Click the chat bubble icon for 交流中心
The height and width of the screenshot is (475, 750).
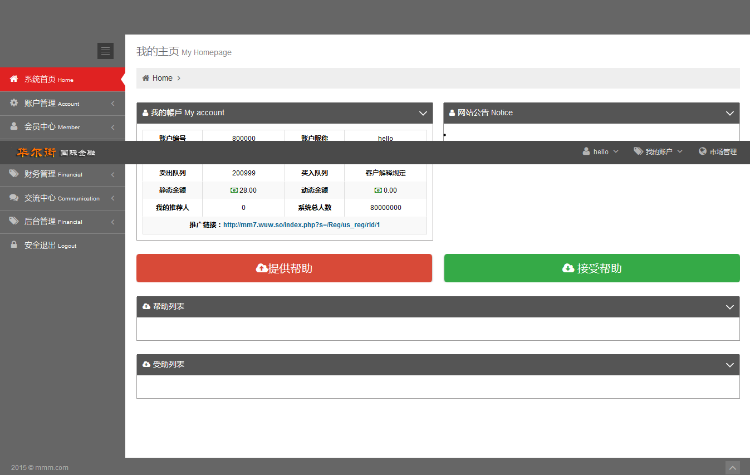tap(14, 198)
